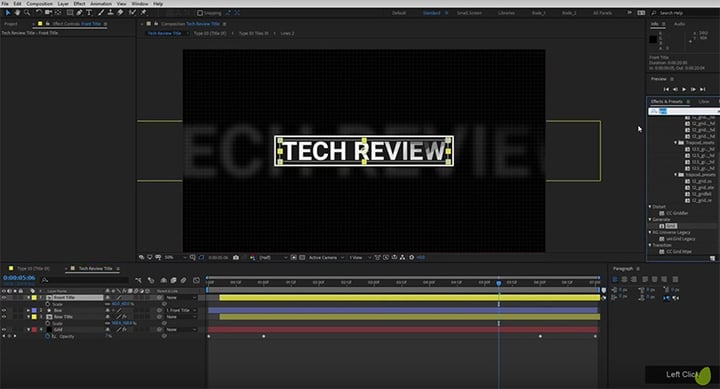Screen dimensions: 720x389
Task: Enable frame blending timeline switch
Action: click(174, 280)
